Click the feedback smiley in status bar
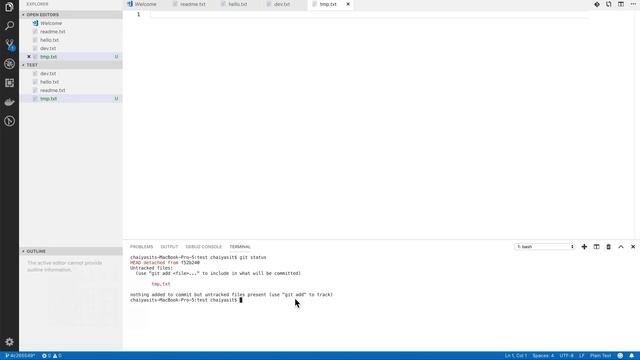640x360 pixels. (620, 356)
